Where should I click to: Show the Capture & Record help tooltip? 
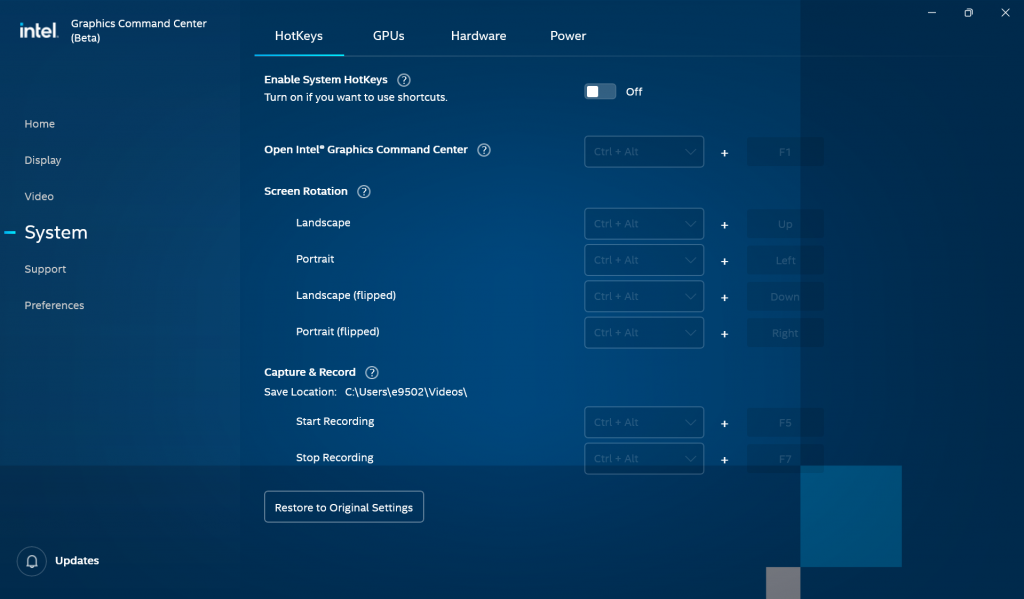(372, 372)
